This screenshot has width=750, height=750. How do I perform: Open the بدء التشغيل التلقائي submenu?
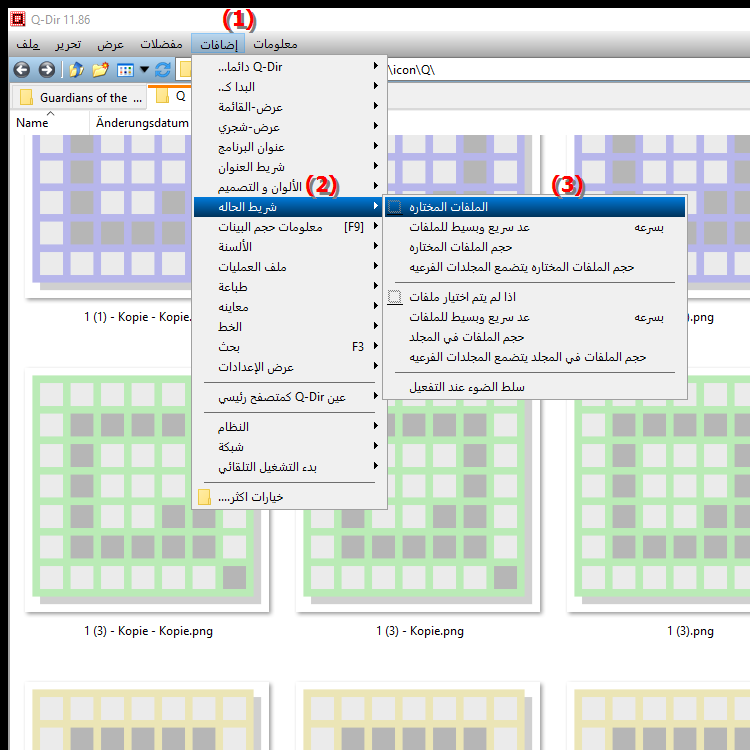[x=288, y=467]
